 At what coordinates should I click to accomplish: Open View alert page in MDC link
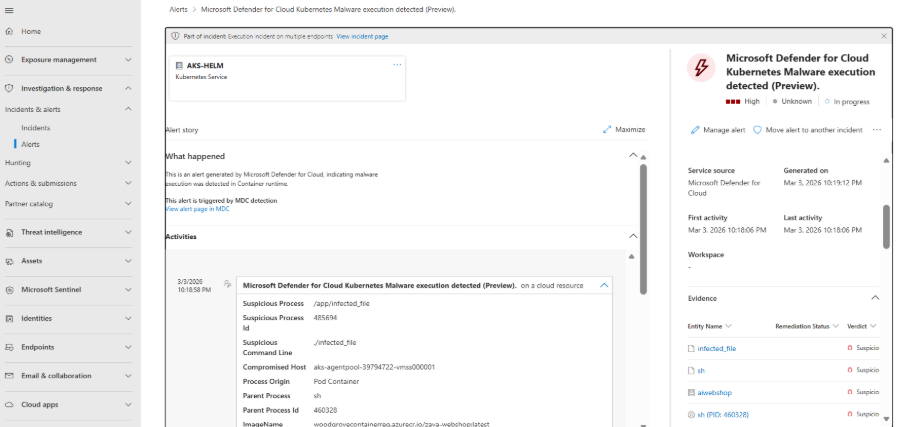(197, 209)
